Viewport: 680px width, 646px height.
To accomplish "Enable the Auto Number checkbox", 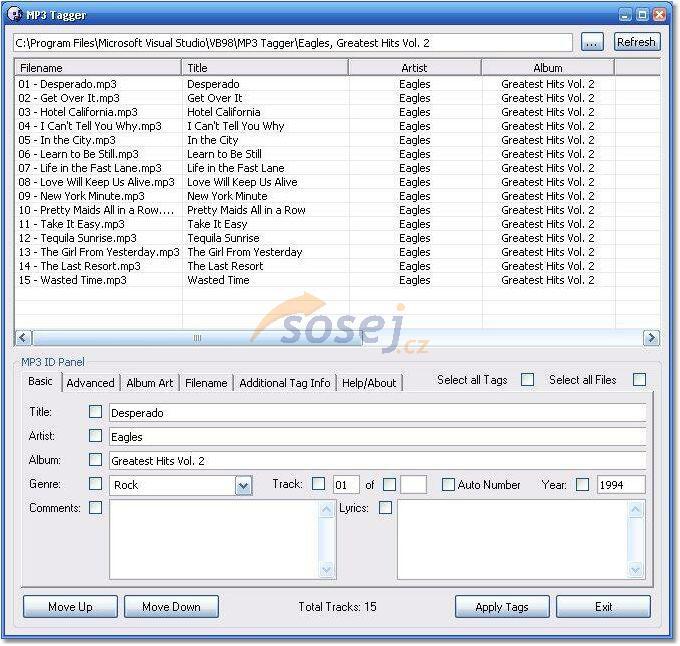I will (448, 484).
